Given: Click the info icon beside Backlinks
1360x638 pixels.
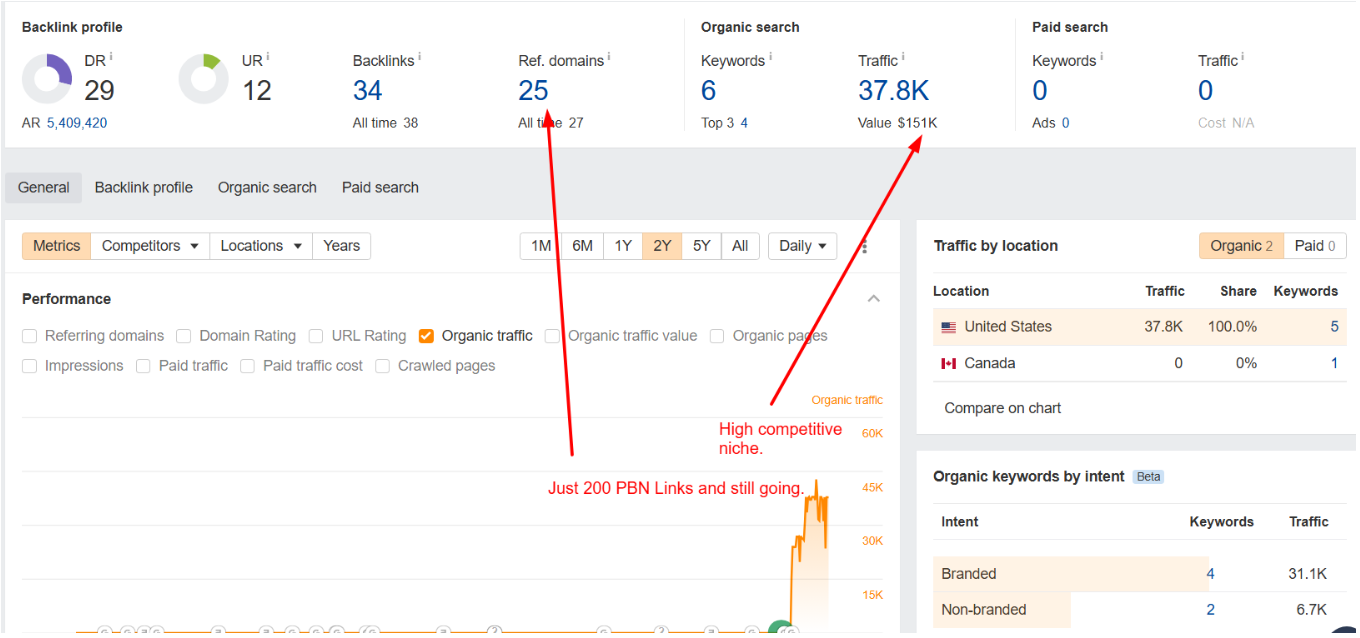Looking at the screenshot, I should pos(419,57).
